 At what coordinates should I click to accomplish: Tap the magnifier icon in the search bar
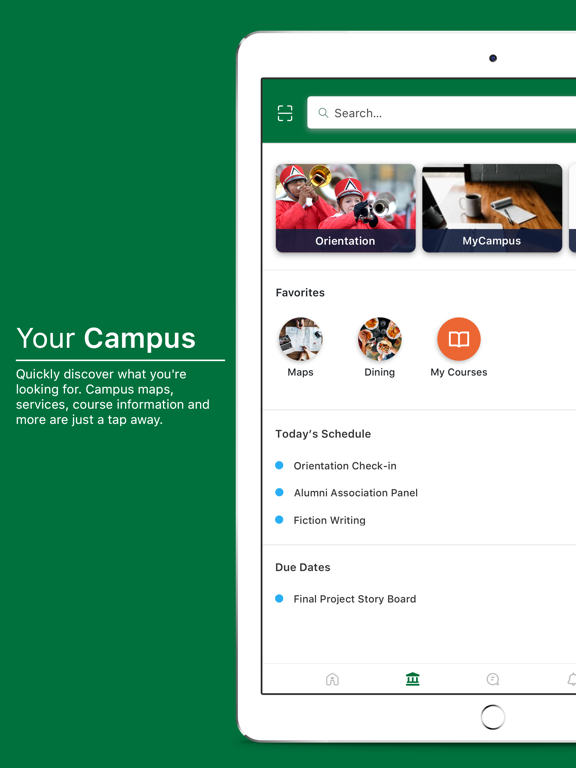pyautogui.click(x=323, y=113)
